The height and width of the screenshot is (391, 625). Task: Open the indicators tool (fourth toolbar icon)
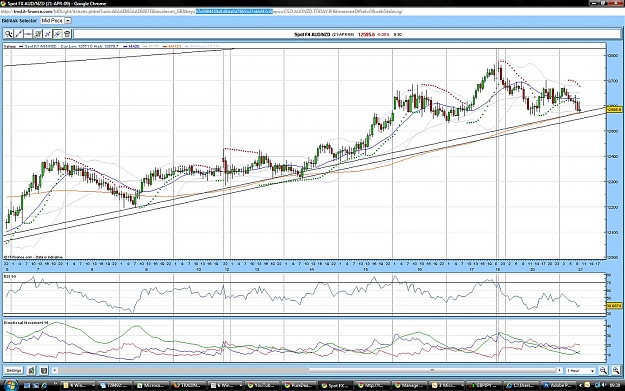pyautogui.click(x=38, y=34)
